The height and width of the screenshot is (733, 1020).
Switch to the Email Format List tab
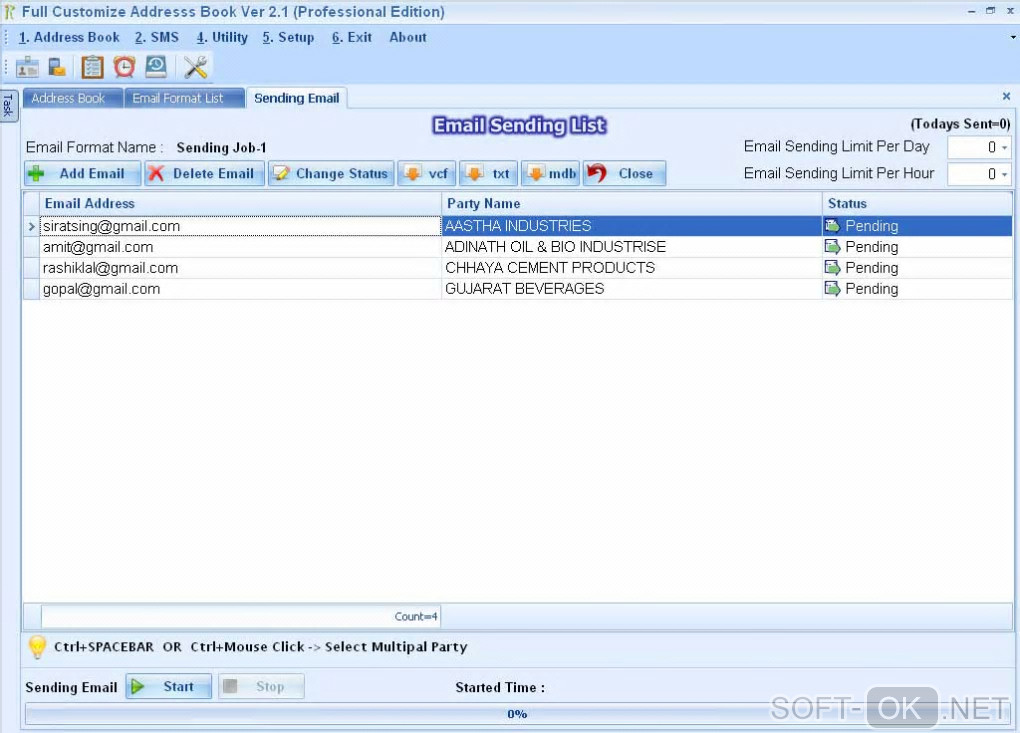point(184,98)
